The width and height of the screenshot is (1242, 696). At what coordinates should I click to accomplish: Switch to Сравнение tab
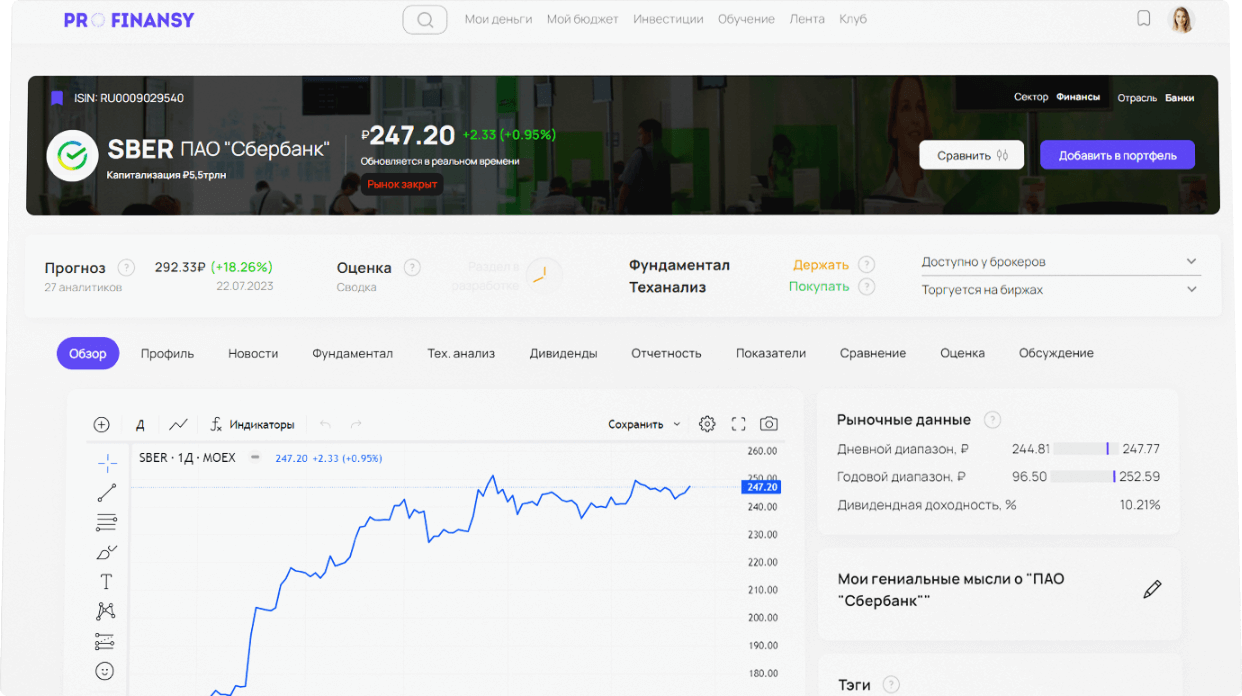(873, 353)
